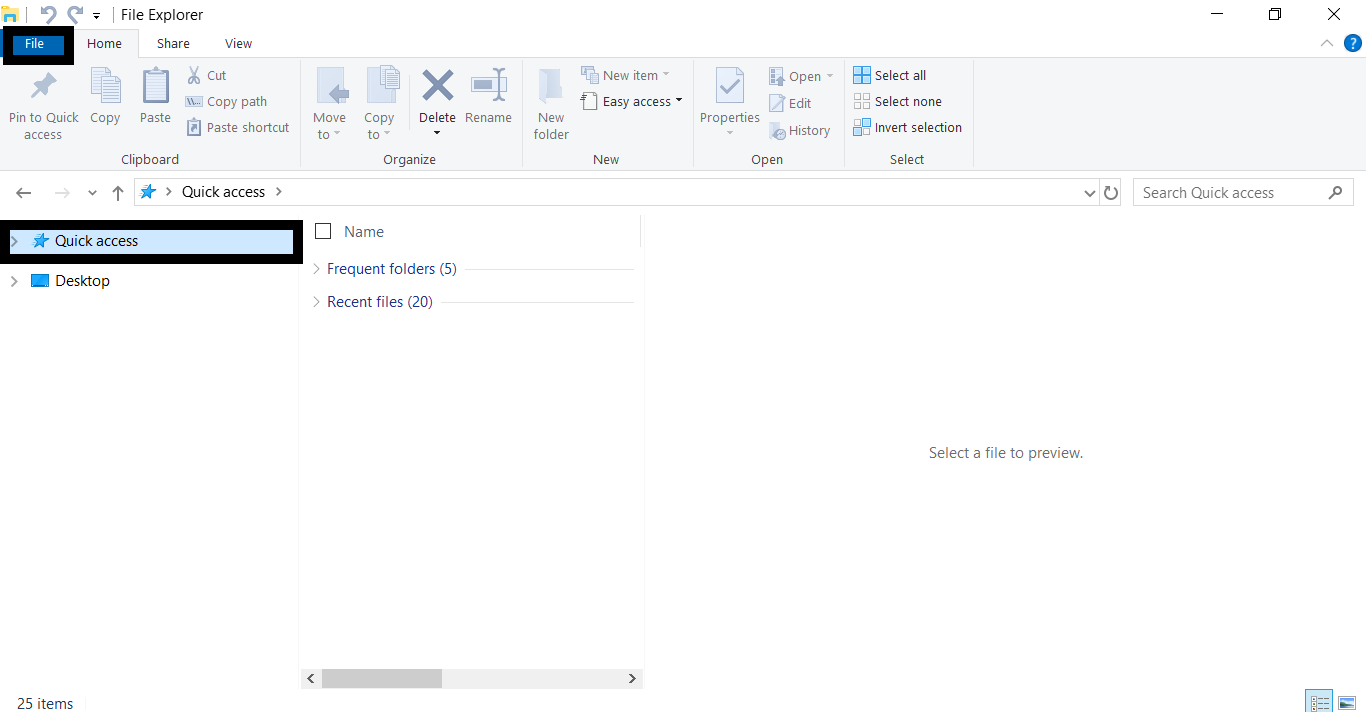Expand the Recent files group
Image resolution: width=1366 pixels, height=712 pixels.
pos(316,302)
